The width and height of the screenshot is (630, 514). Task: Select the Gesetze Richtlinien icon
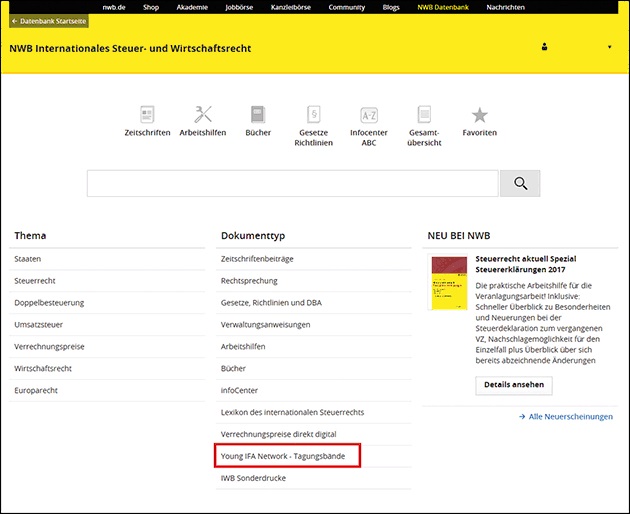[x=314, y=114]
